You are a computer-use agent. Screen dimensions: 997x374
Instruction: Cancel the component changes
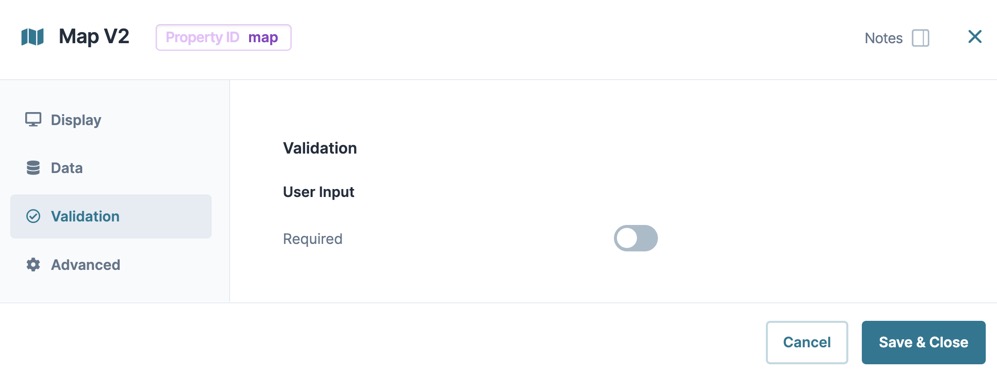807,342
